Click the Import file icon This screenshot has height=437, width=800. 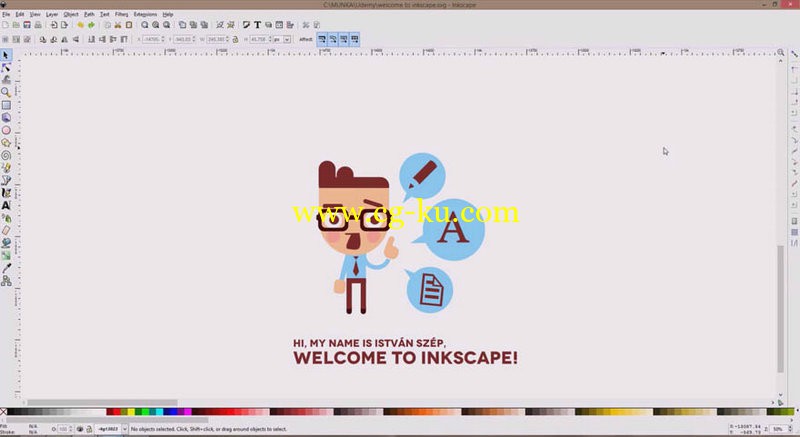(54, 24)
